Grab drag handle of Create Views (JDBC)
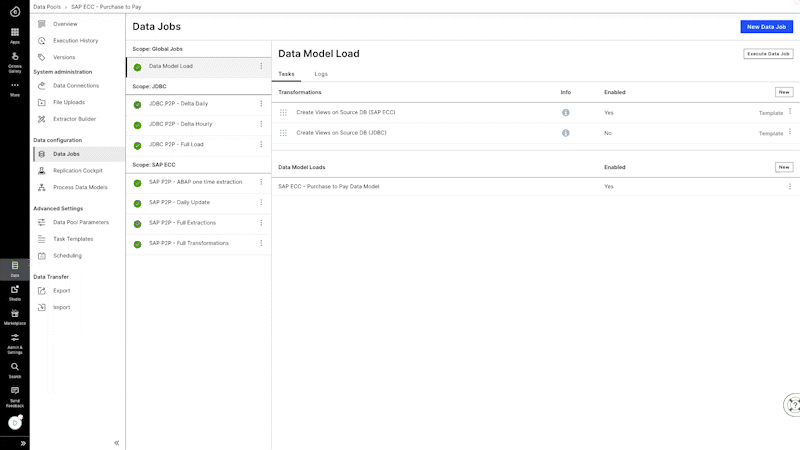The width and height of the screenshot is (800, 450). pos(283,133)
